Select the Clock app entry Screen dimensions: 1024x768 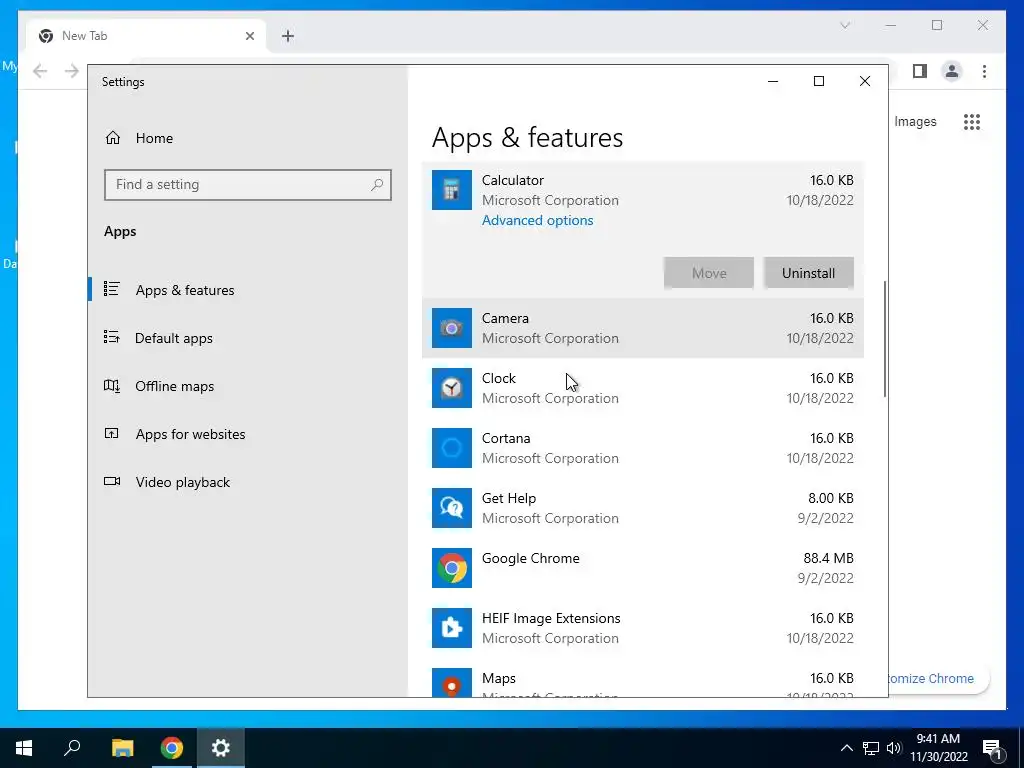coord(643,388)
